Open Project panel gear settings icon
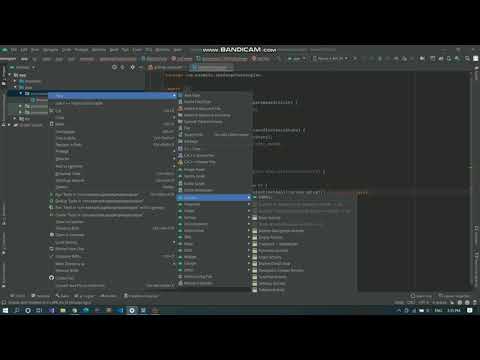The image size is (480, 360). click(132, 67)
